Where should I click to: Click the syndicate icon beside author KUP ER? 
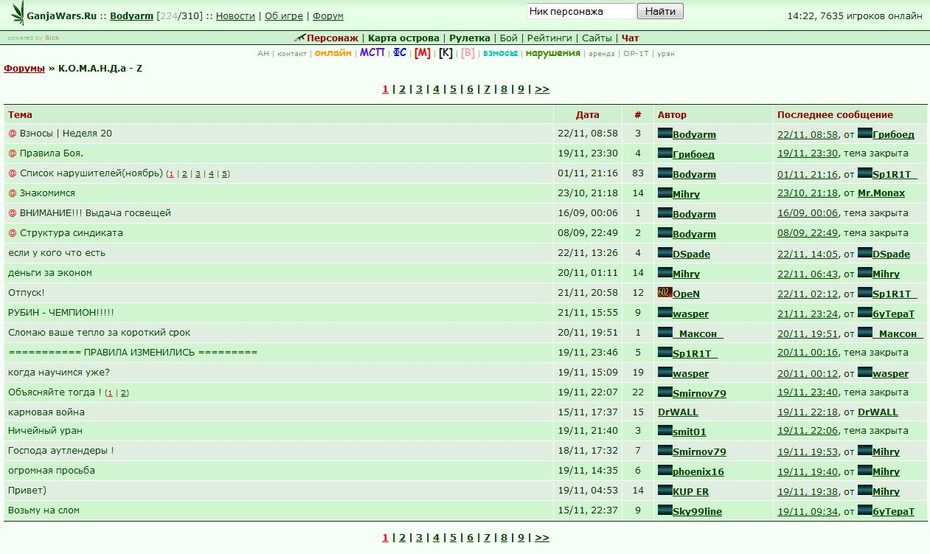(x=664, y=491)
